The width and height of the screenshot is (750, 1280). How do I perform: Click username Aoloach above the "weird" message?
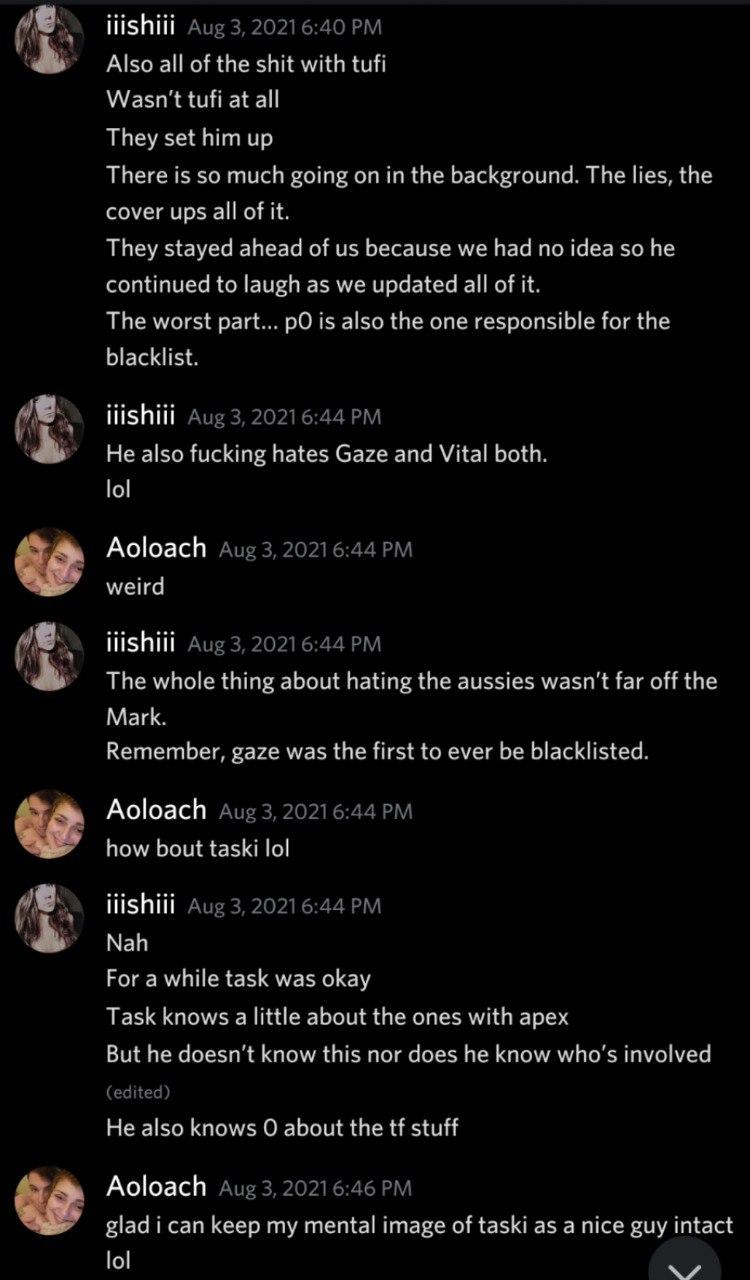[x=156, y=548]
